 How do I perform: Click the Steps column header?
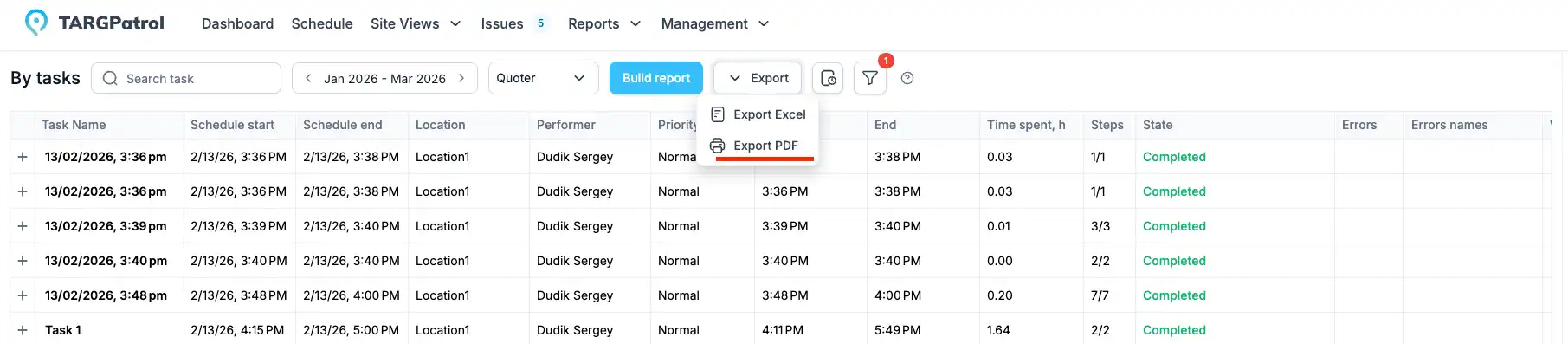click(1107, 125)
